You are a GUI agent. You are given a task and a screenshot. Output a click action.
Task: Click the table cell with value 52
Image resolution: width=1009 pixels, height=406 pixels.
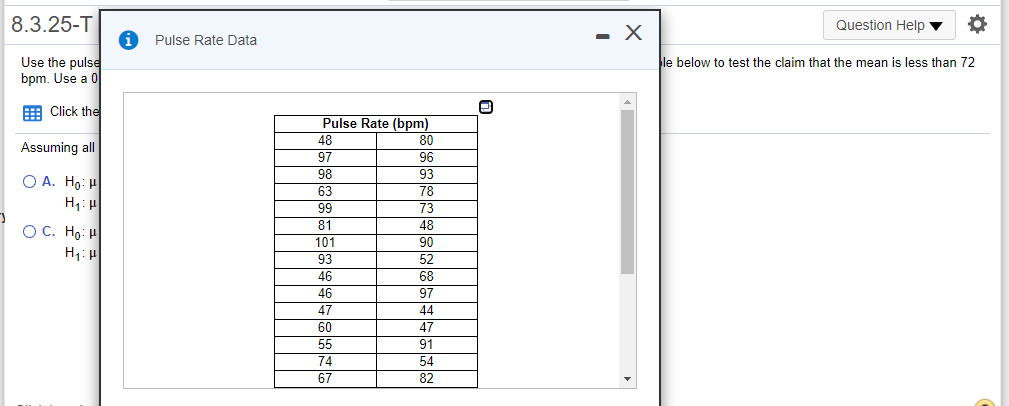427,259
